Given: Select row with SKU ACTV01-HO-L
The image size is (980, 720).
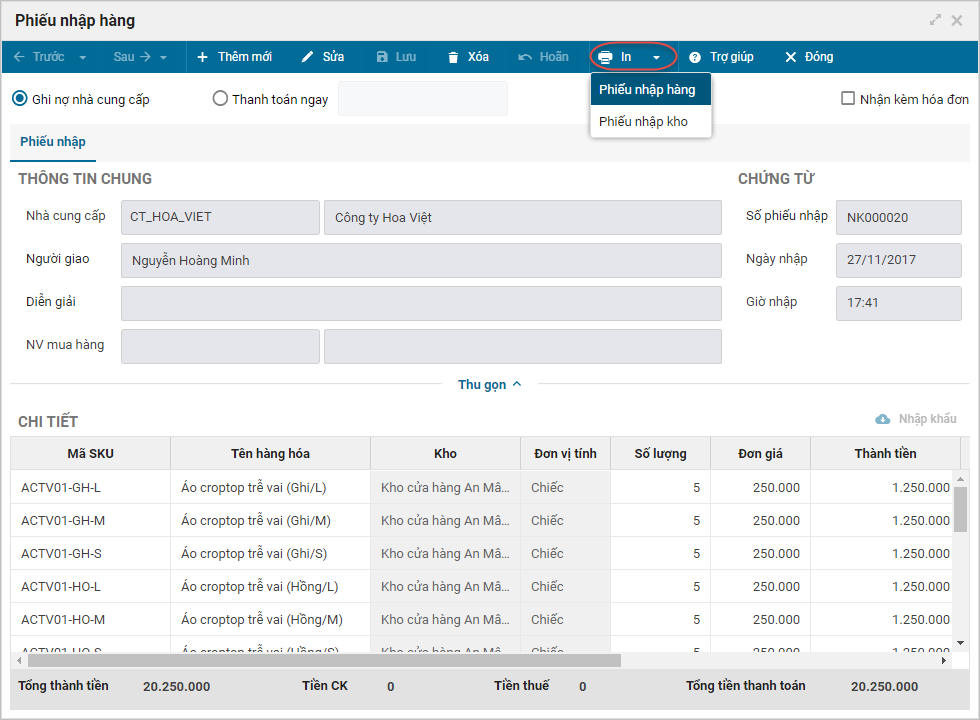Looking at the screenshot, I should [482, 586].
